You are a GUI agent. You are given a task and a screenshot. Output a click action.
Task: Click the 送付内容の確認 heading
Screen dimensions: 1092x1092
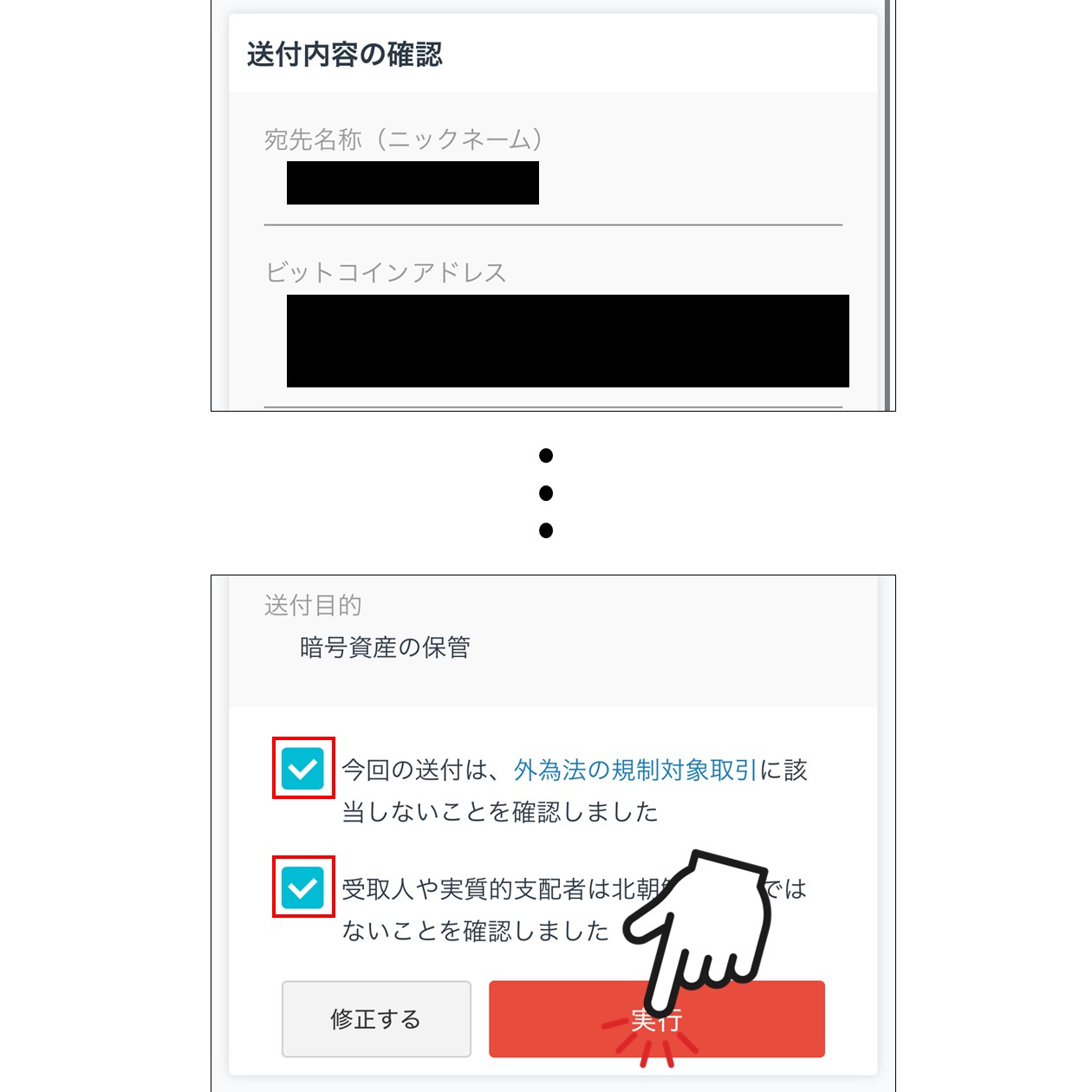point(345,55)
